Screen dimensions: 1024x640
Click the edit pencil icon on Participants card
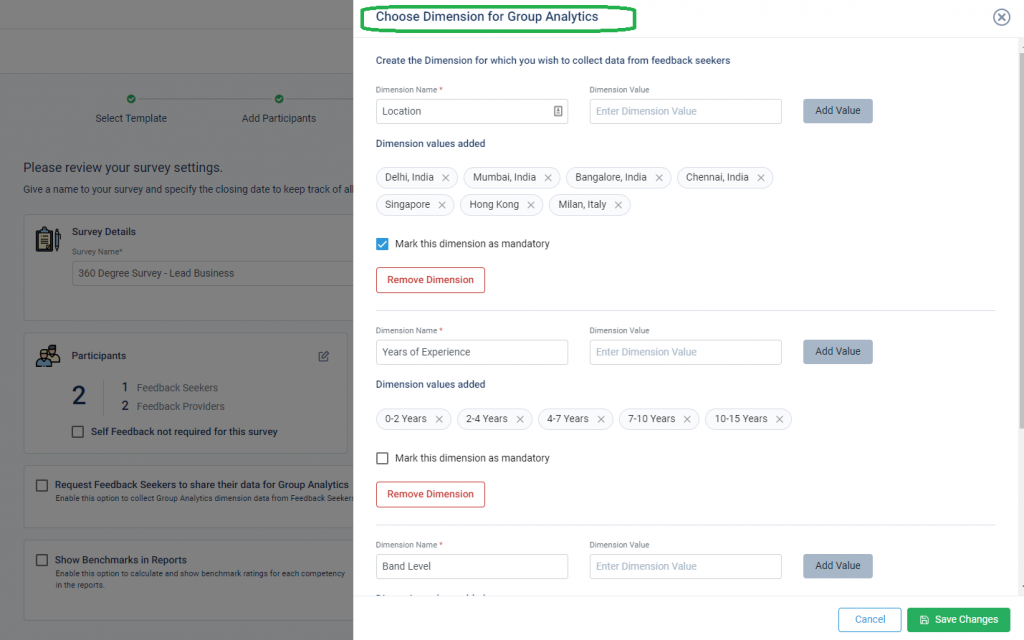(x=323, y=356)
